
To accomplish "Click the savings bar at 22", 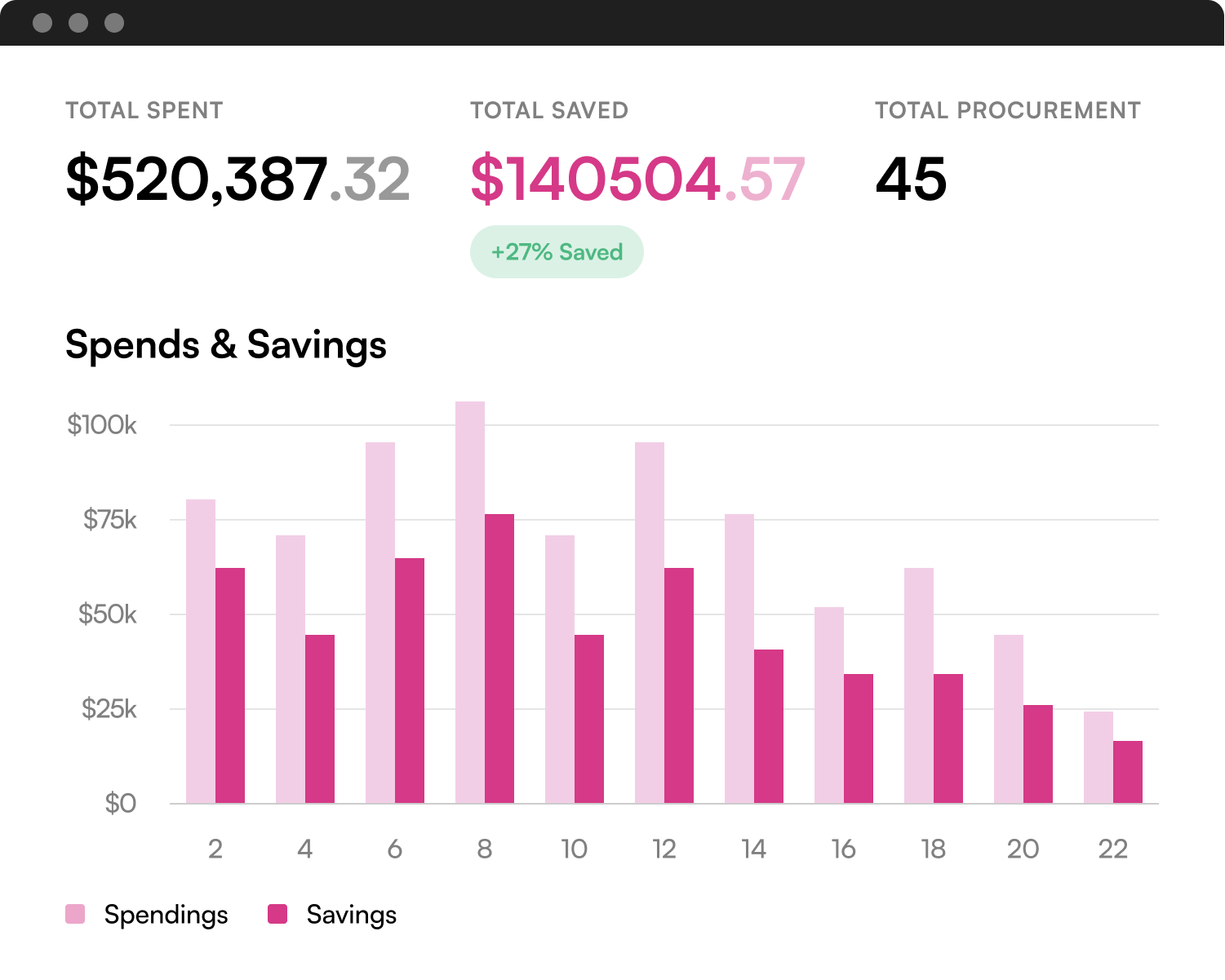I will click(x=1128, y=772).
